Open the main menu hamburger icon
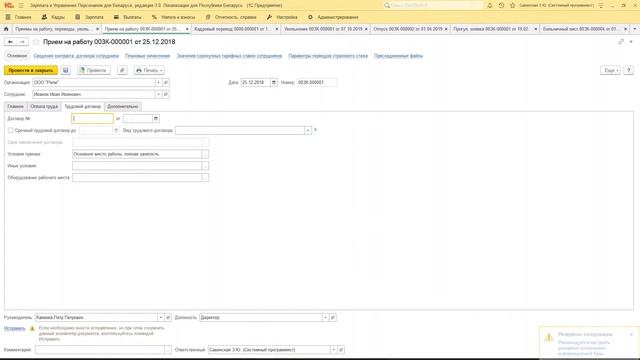 21,5
